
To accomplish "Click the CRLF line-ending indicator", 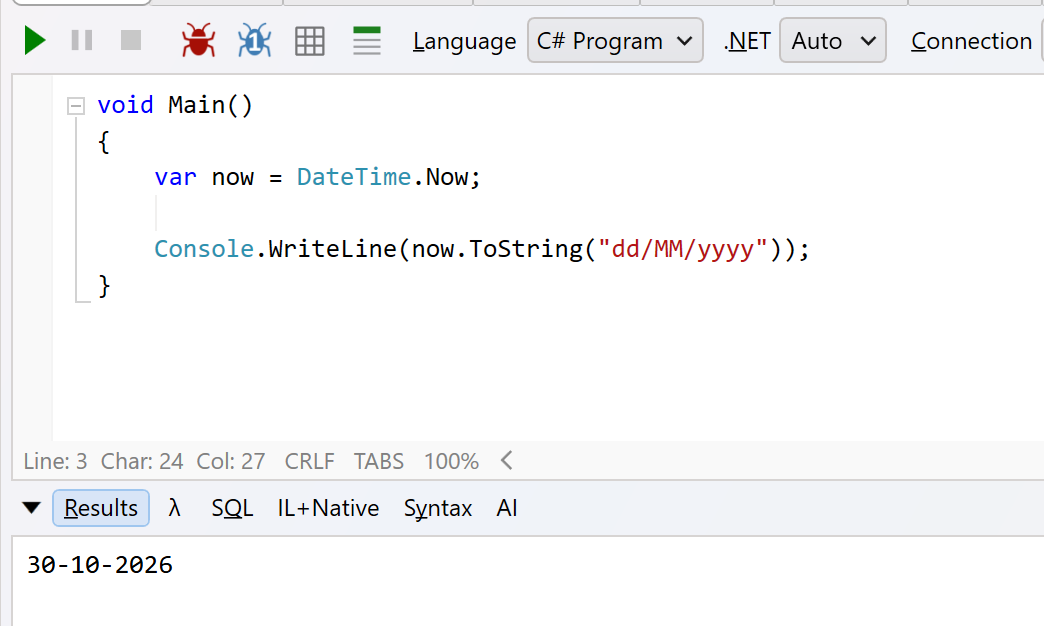I will pos(310,461).
